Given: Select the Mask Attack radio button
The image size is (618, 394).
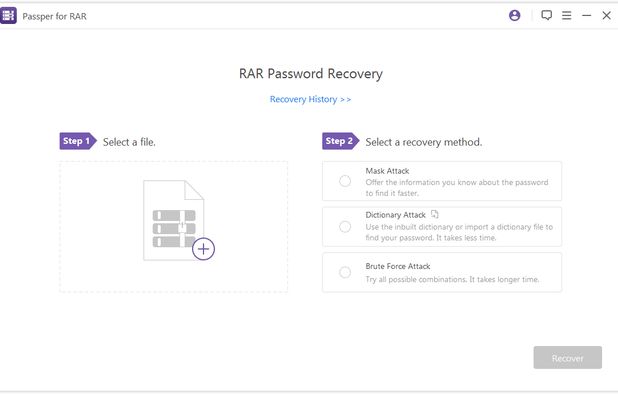Looking at the screenshot, I should (x=345, y=181).
